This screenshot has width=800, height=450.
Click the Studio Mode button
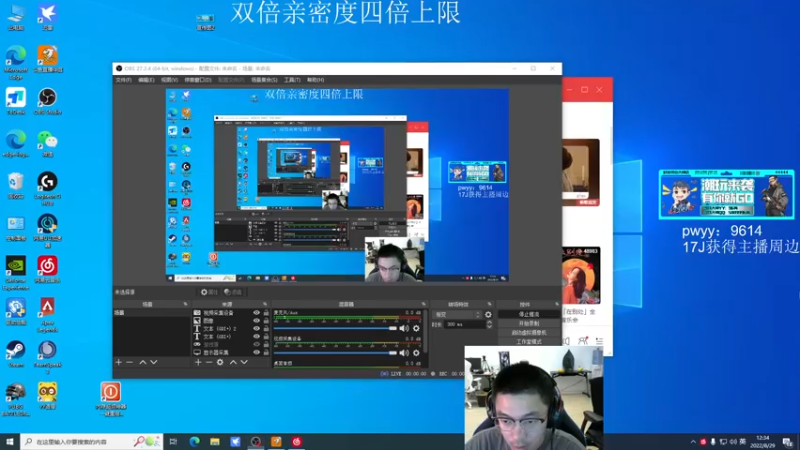[529, 342]
